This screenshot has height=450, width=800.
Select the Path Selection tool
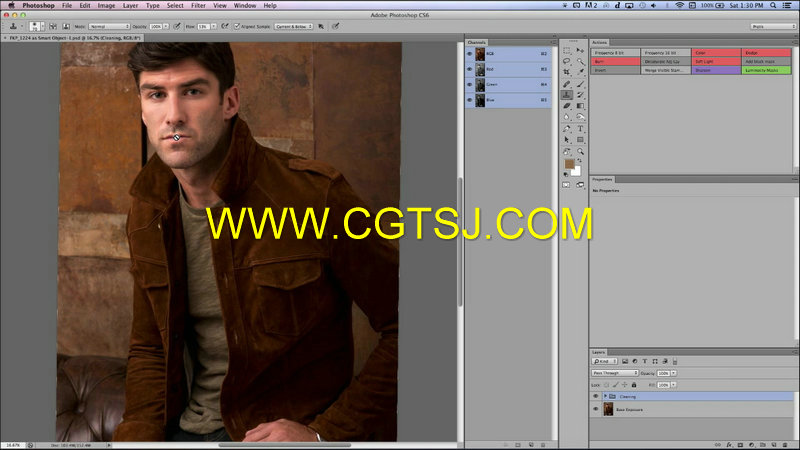pos(567,140)
